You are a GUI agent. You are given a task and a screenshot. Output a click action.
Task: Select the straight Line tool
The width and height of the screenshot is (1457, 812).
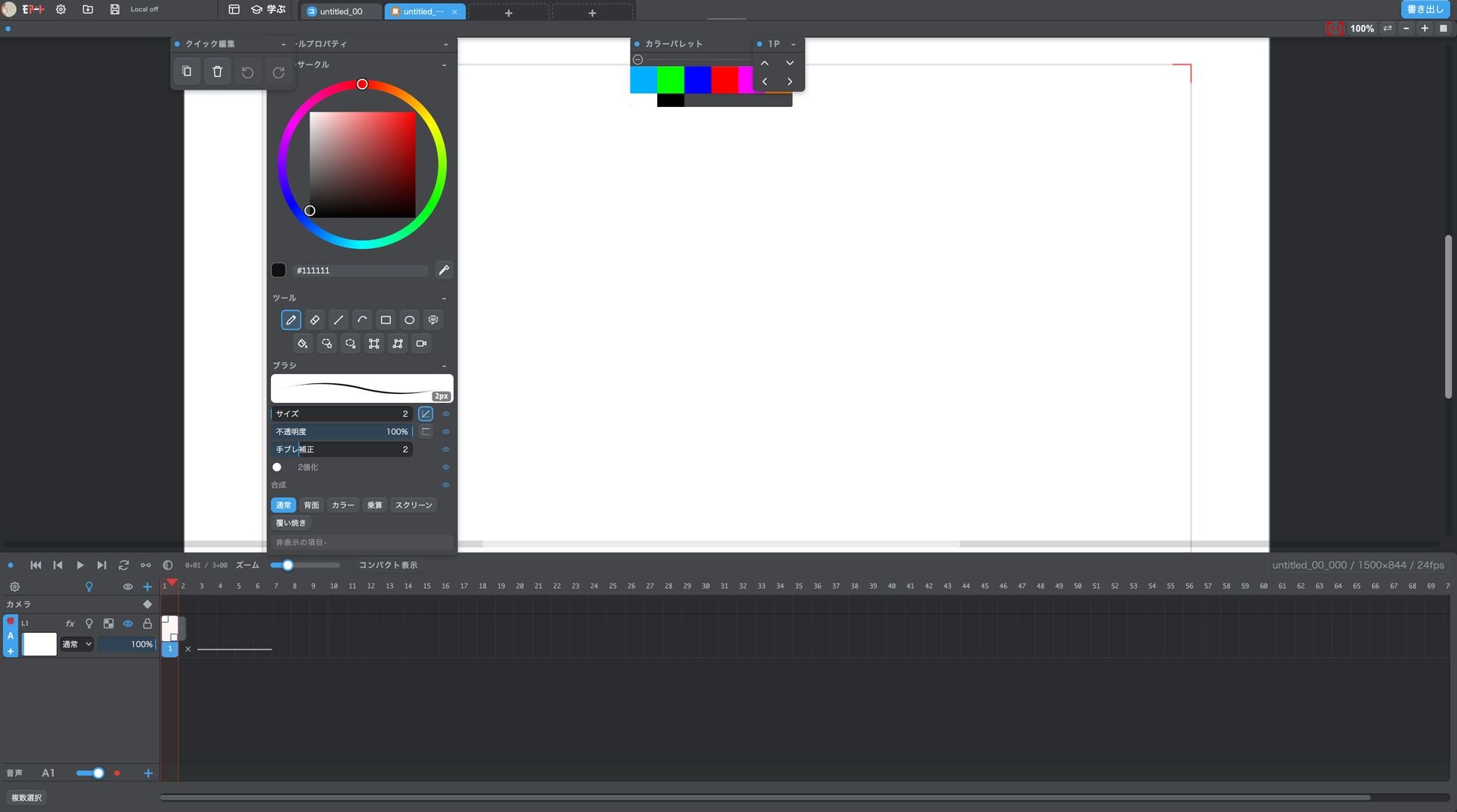(x=338, y=320)
